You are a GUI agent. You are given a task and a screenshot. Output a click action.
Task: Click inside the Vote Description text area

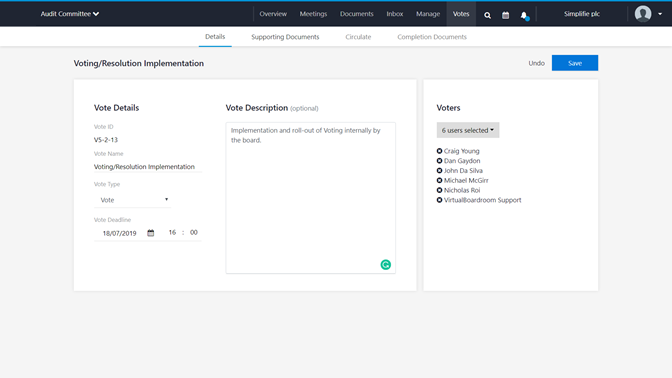tap(311, 198)
